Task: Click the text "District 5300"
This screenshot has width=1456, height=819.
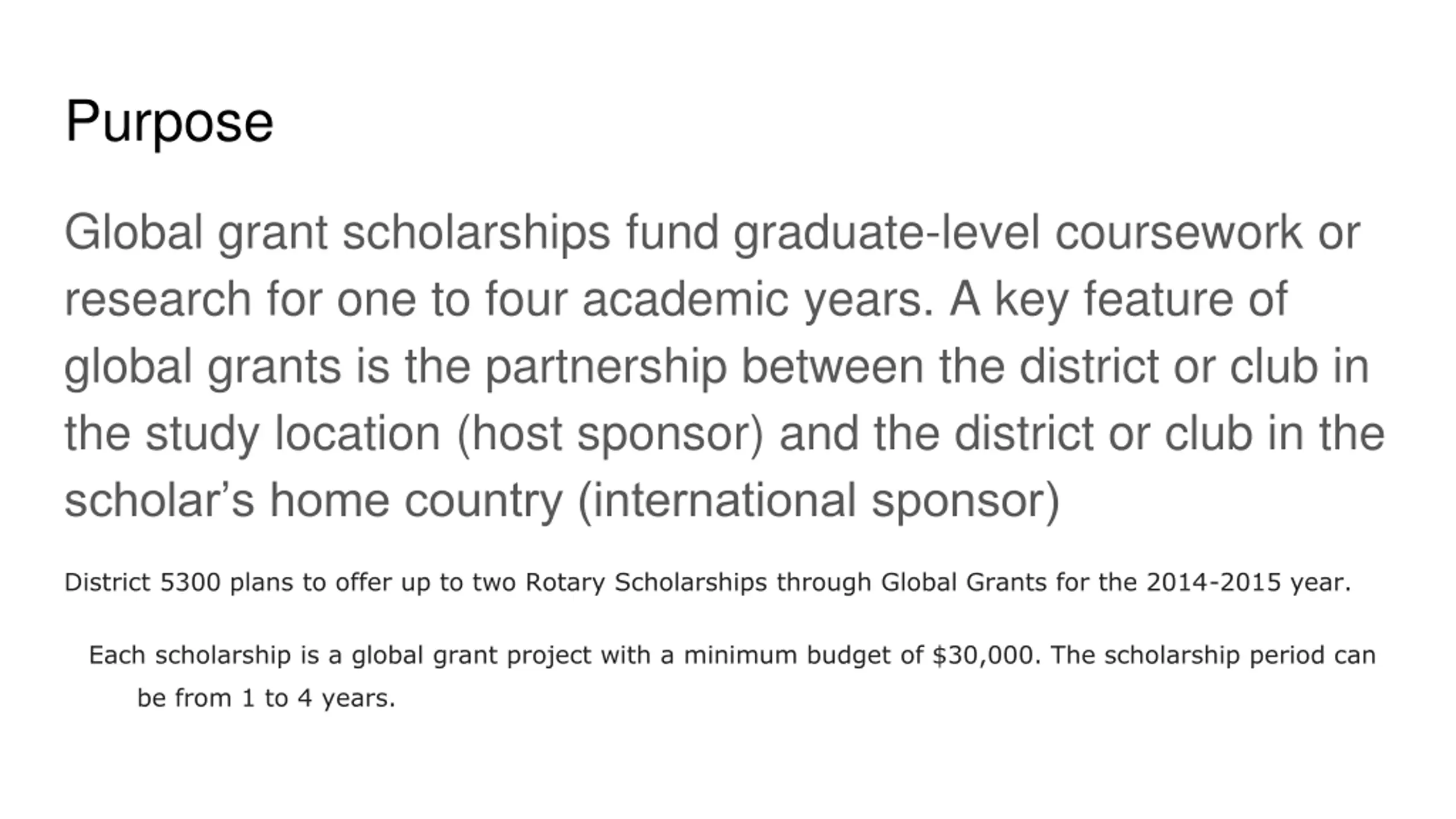Action: click(142, 582)
